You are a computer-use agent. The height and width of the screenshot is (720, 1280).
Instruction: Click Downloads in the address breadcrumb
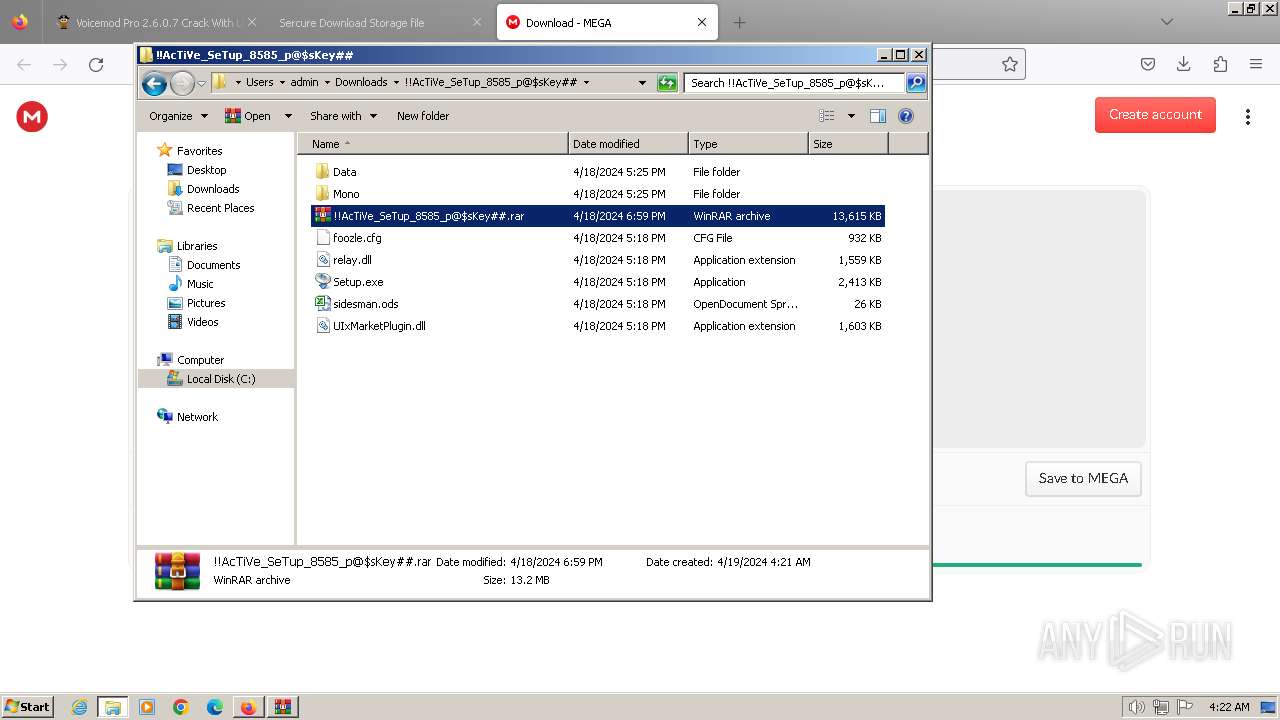(x=361, y=83)
